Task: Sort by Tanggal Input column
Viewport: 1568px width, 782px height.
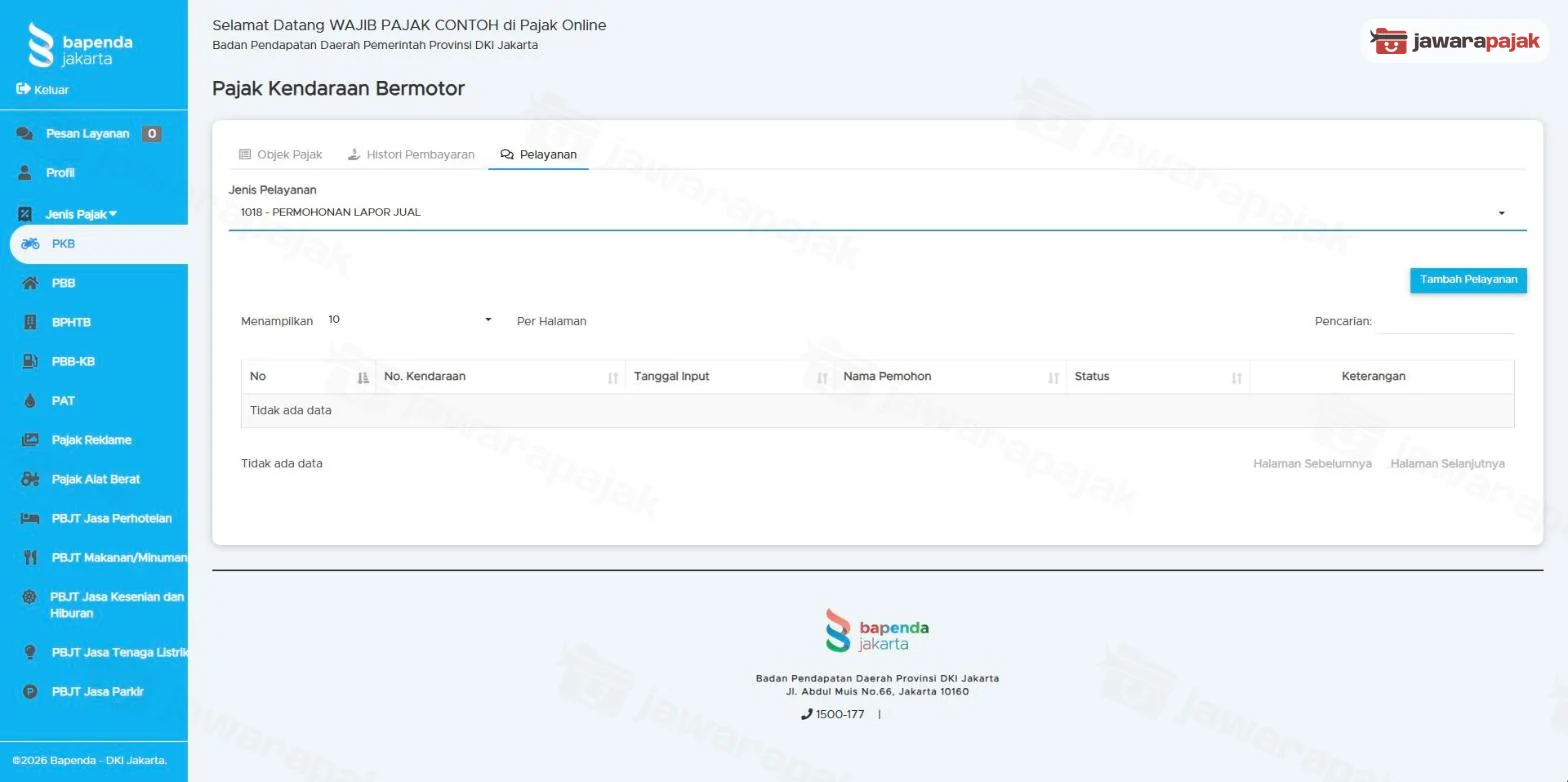Action: click(730, 377)
